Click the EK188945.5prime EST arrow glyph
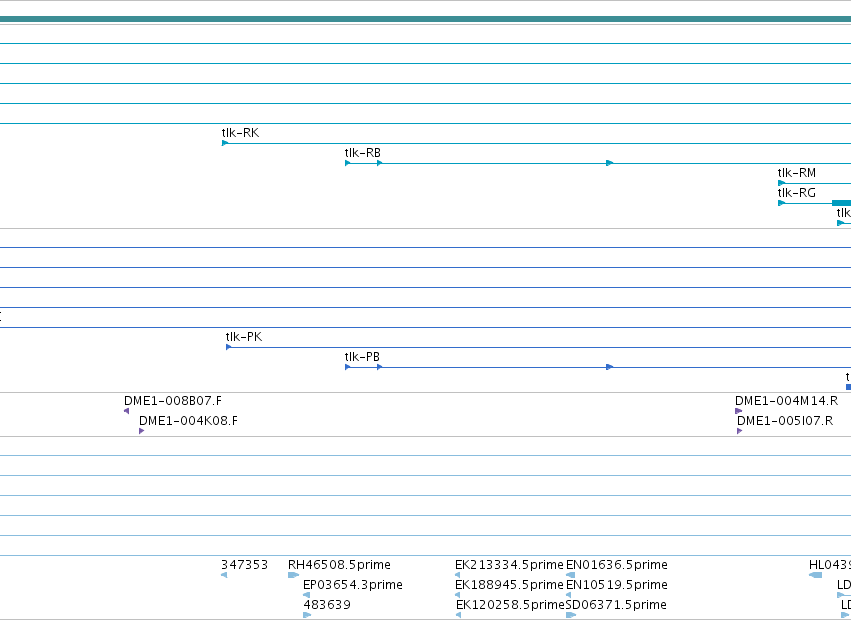851x620 pixels. [458, 595]
